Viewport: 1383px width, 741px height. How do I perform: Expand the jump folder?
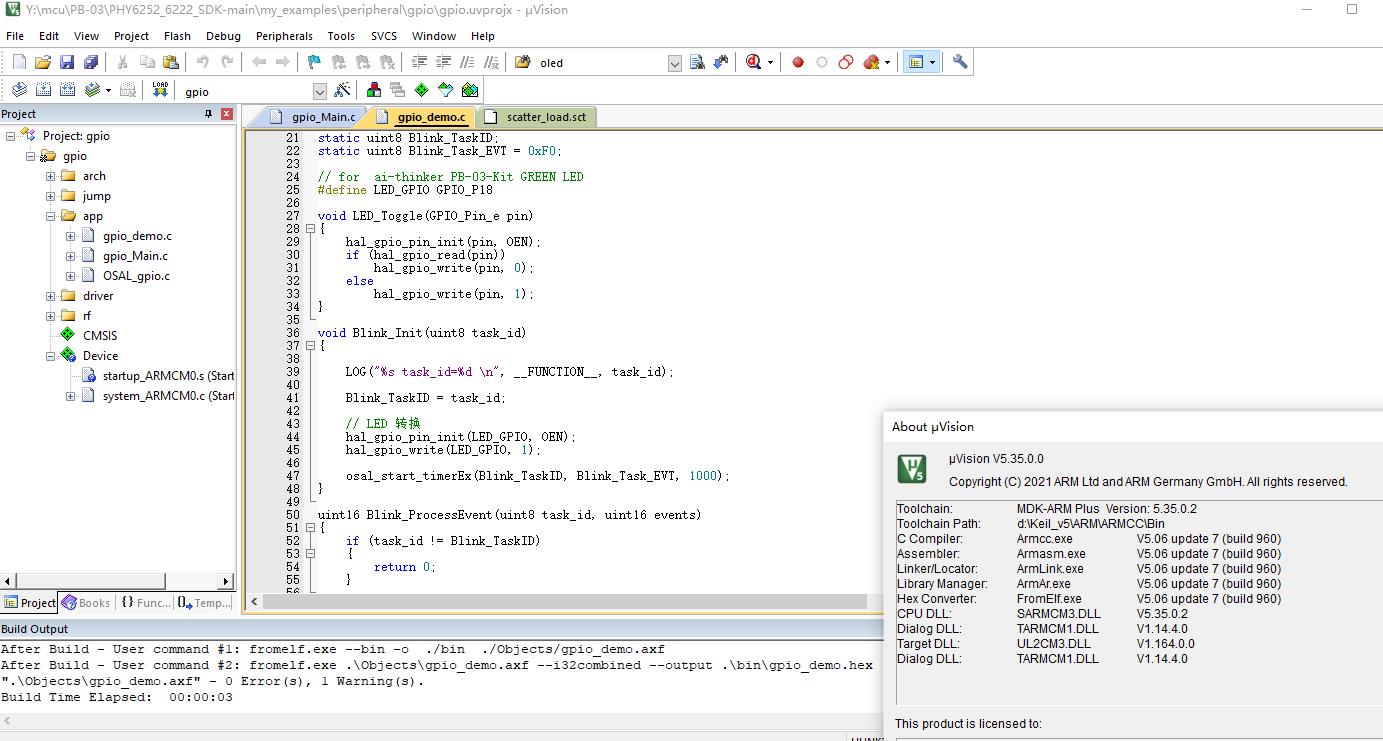tap(50, 196)
